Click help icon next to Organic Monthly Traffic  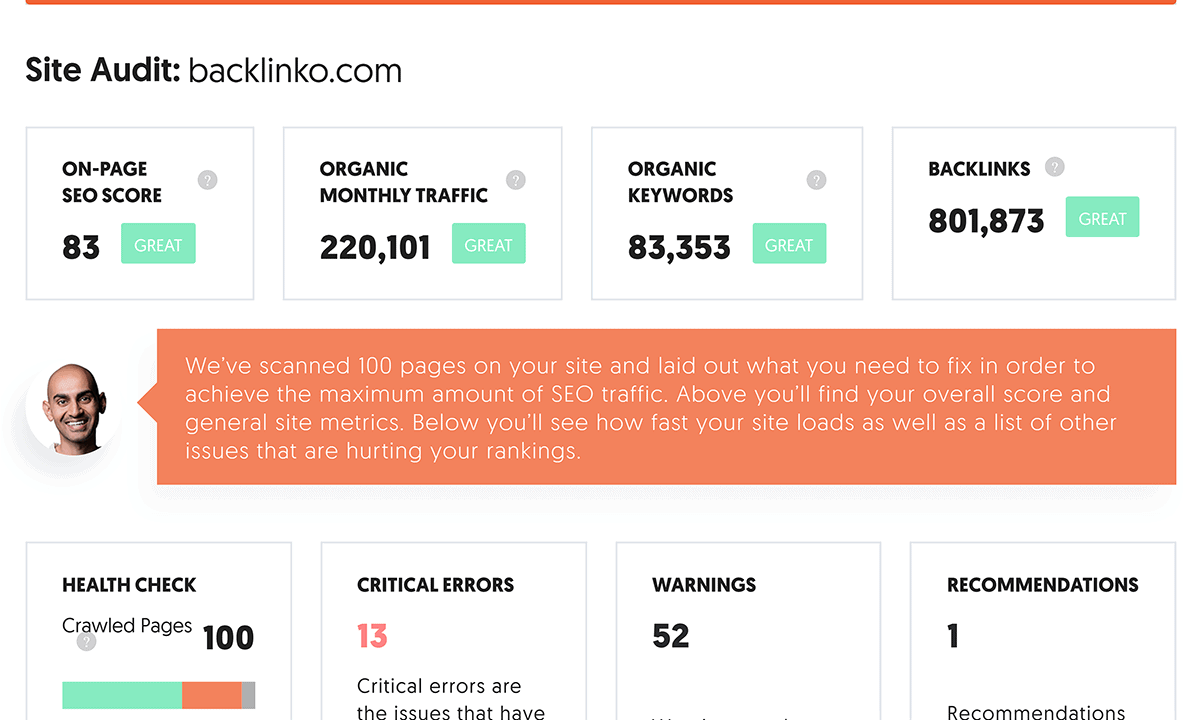click(x=516, y=180)
